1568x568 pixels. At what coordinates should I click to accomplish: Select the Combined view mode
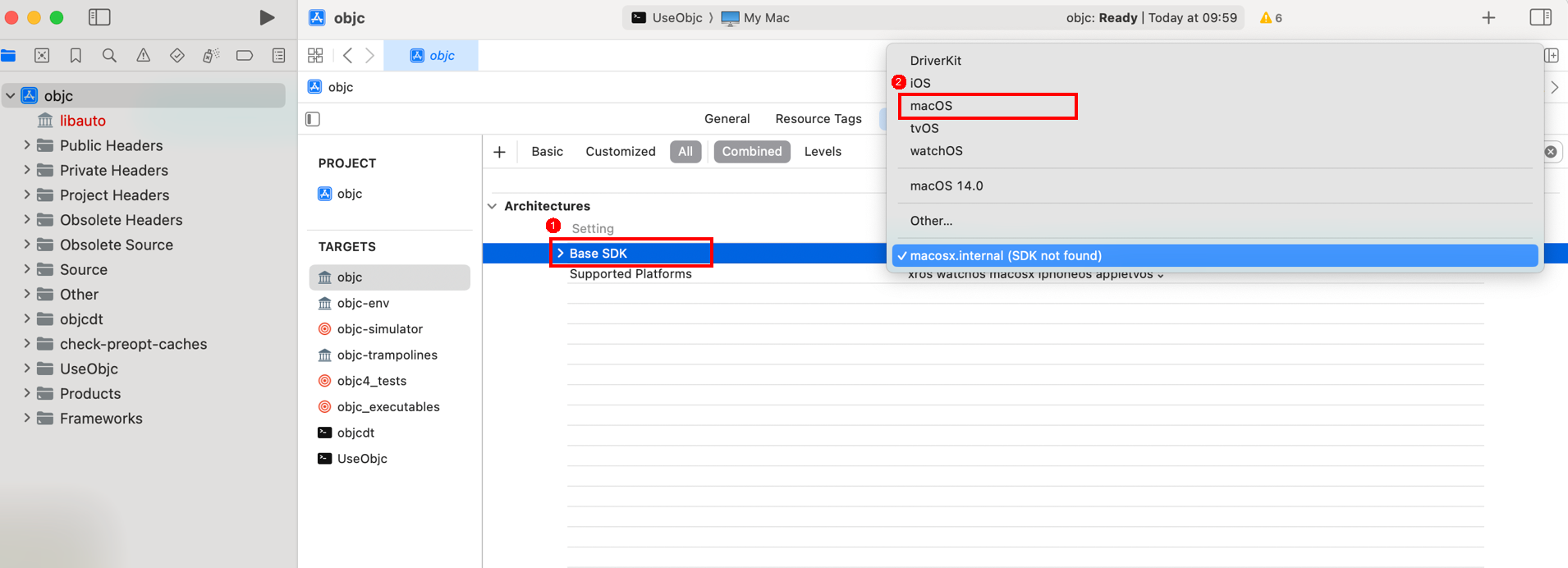pyautogui.click(x=752, y=152)
